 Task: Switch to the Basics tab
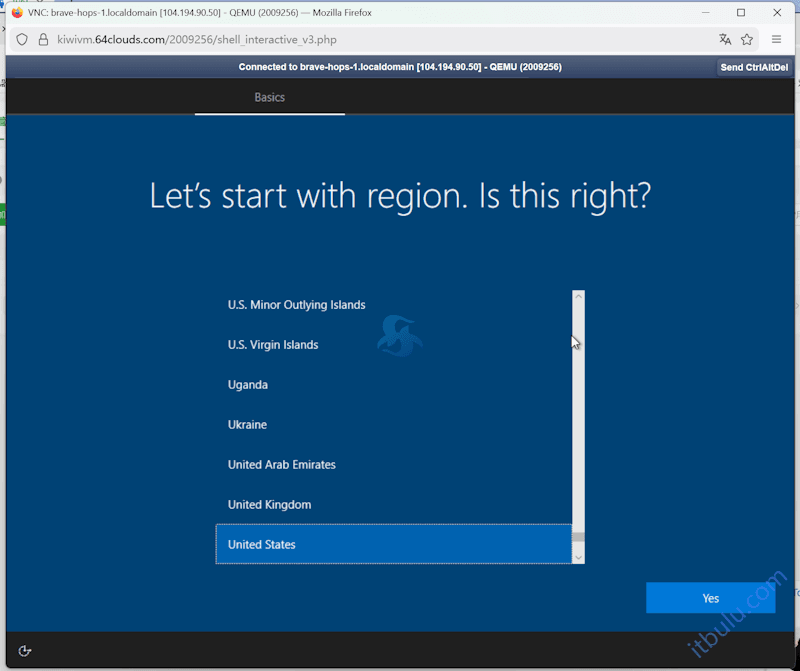coord(269,98)
